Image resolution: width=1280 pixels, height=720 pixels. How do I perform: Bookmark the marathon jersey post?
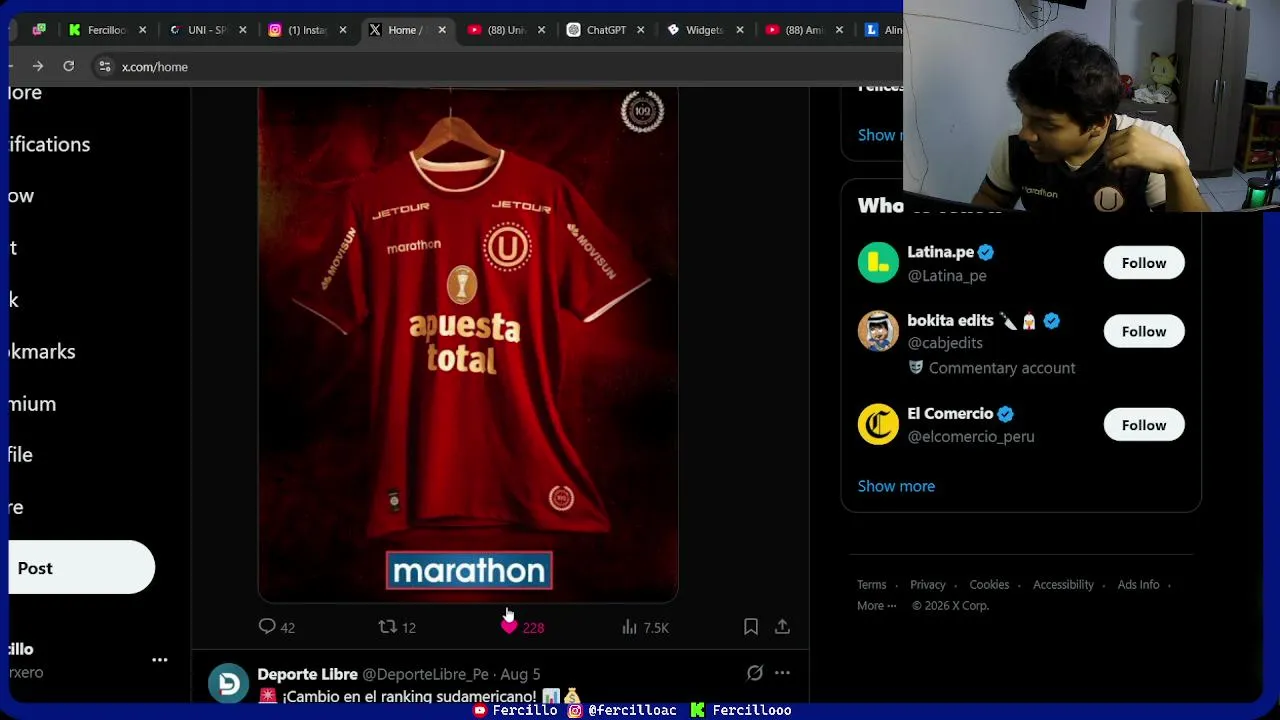point(751,627)
